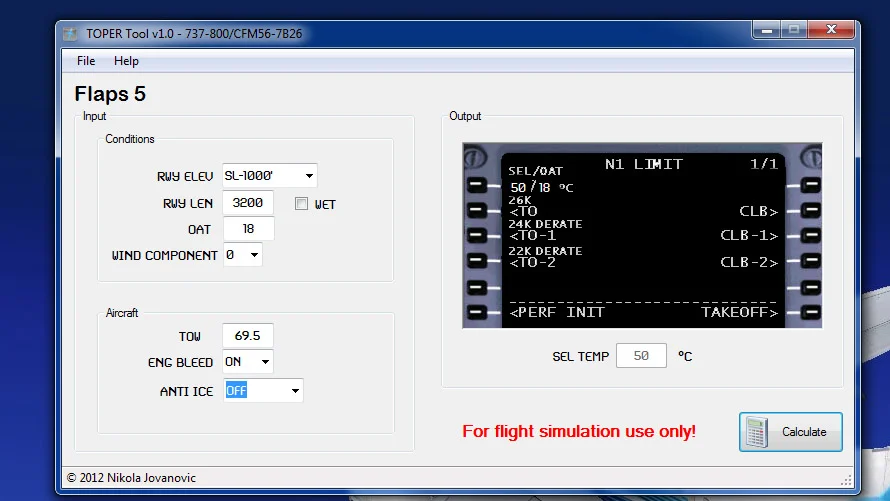The width and height of the screenshot is (890, 501).
Task: Click the Flaps 5 heading
Action: click(x=110, y=94)
